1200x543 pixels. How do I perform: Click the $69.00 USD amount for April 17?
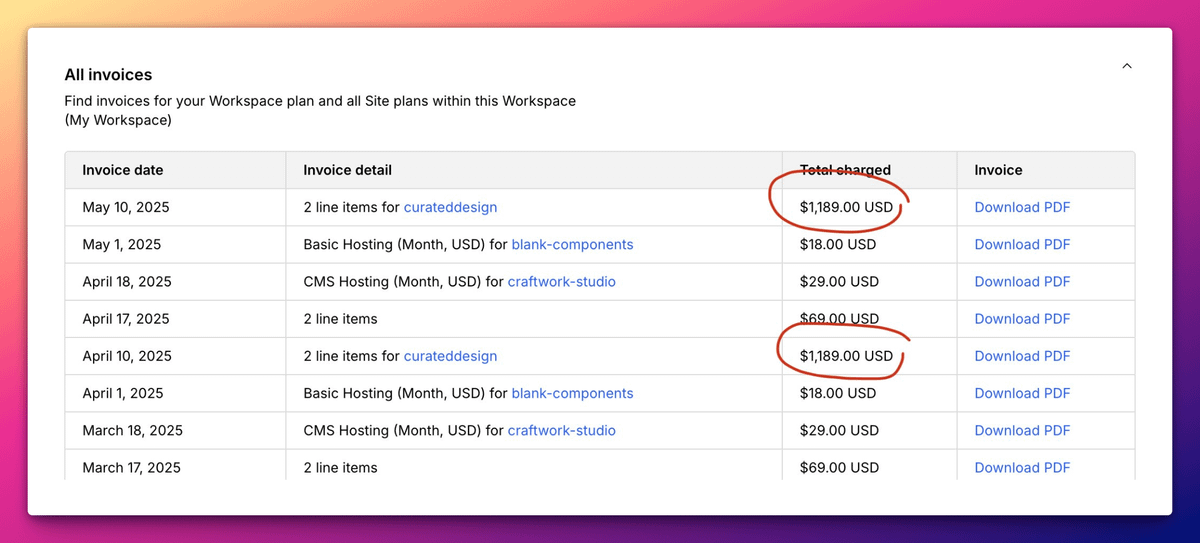pyautogui.click(x=839, y=318)
